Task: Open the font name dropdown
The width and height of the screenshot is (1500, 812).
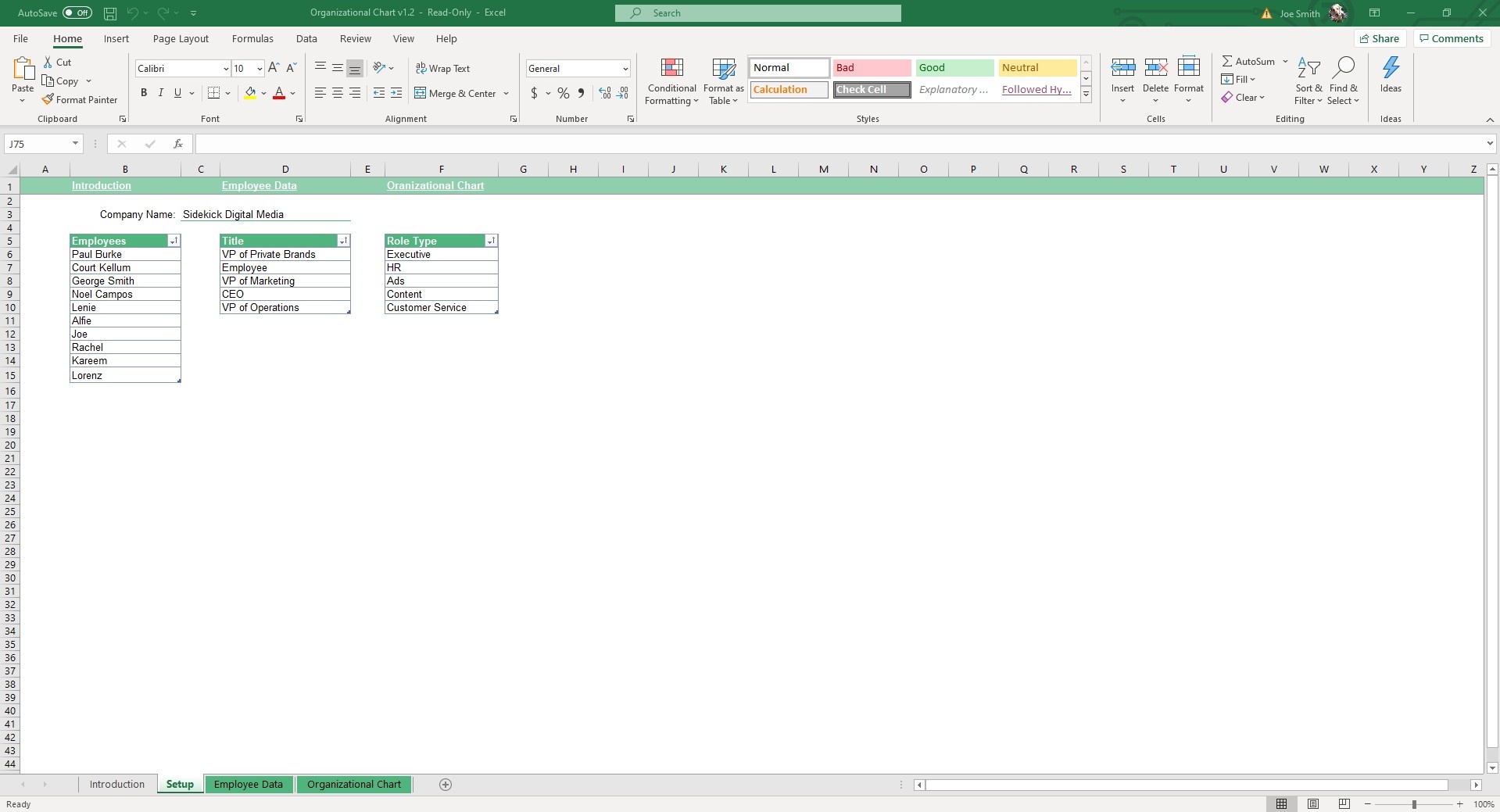Action: coord(226,69)
